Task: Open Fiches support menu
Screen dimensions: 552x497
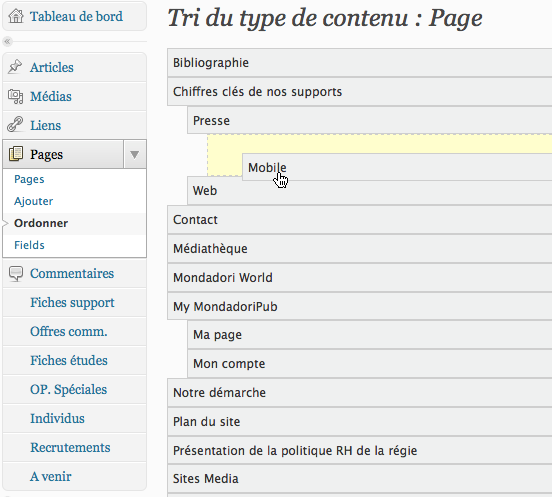Action: 72,303
